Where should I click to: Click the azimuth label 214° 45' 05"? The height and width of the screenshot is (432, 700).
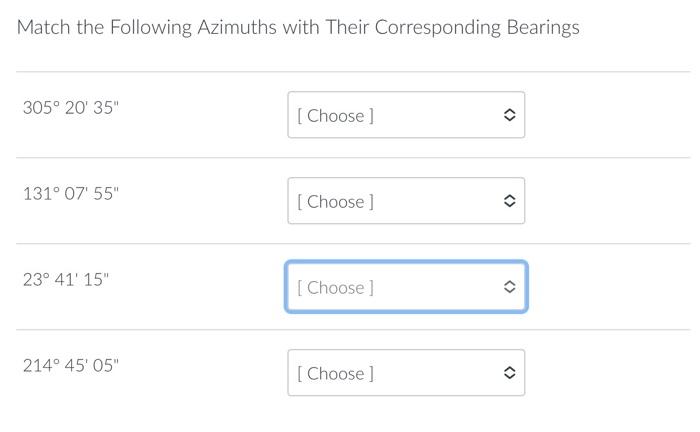tap(70, 366)
